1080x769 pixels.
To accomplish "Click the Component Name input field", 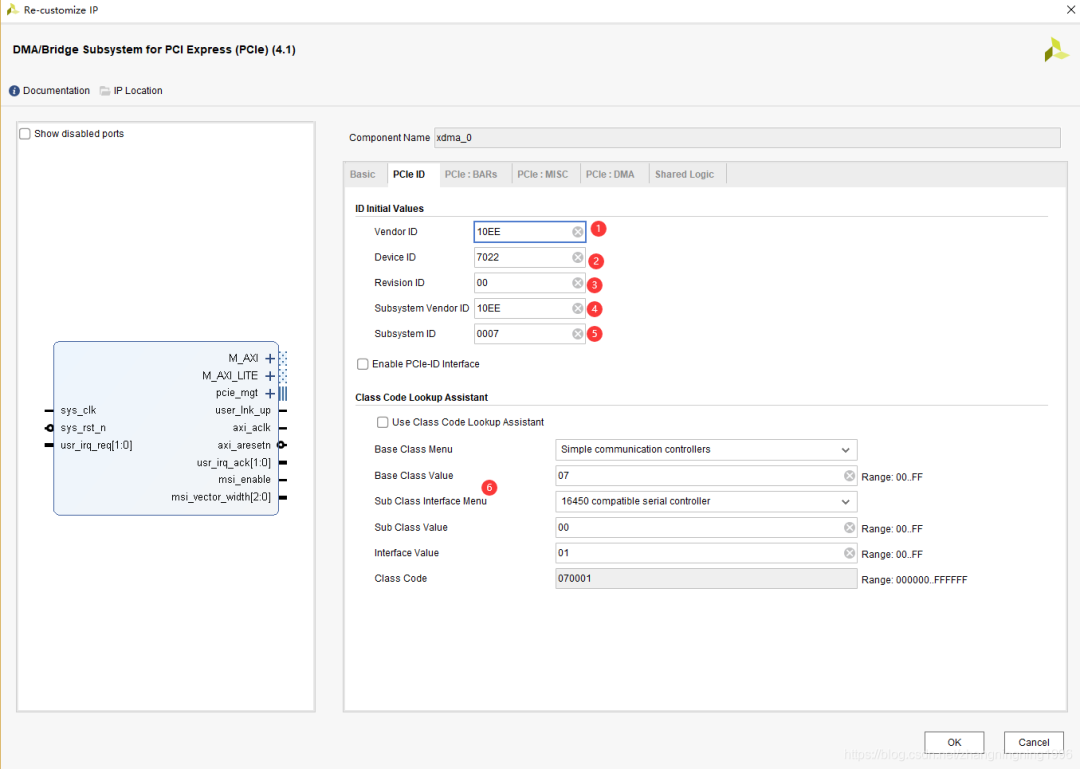I will 746,138.
